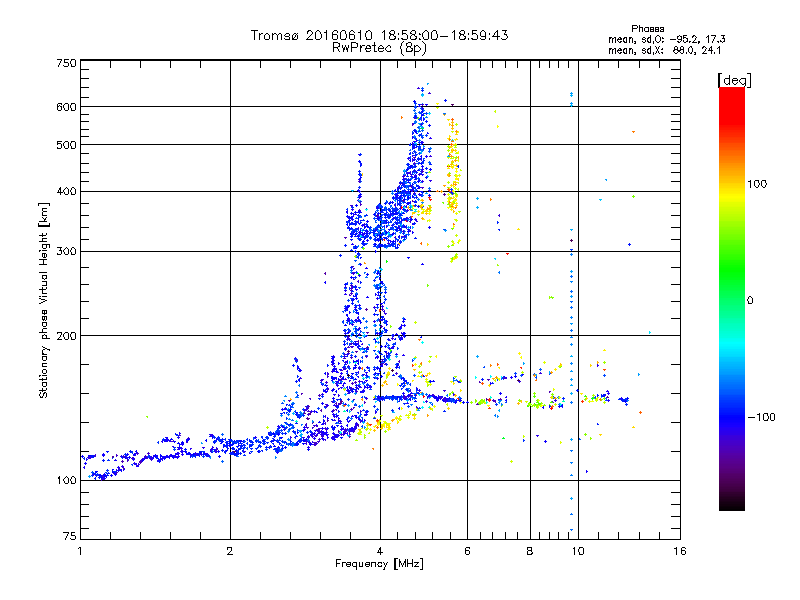Click the y-axis tick label '400'
The height and width of the screenshot is (600, 800).
point(66,192)
